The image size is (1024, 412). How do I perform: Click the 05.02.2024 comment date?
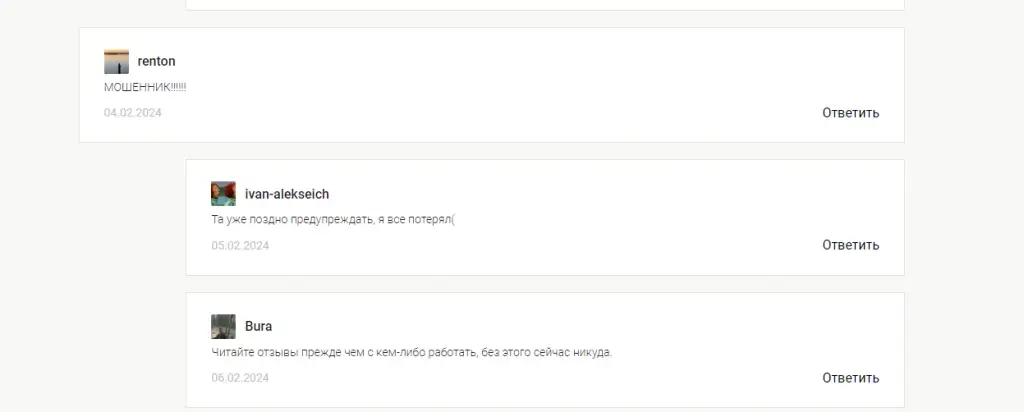[240, 246]
